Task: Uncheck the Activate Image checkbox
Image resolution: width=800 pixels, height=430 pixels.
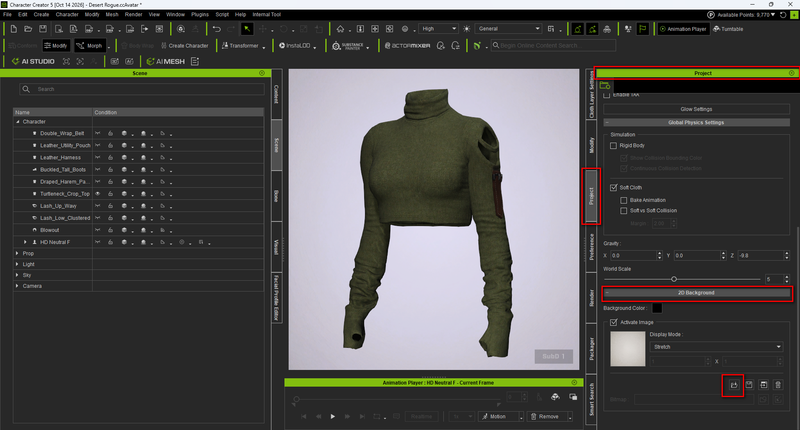Action: pyautogui.click(x=613, y=322)
